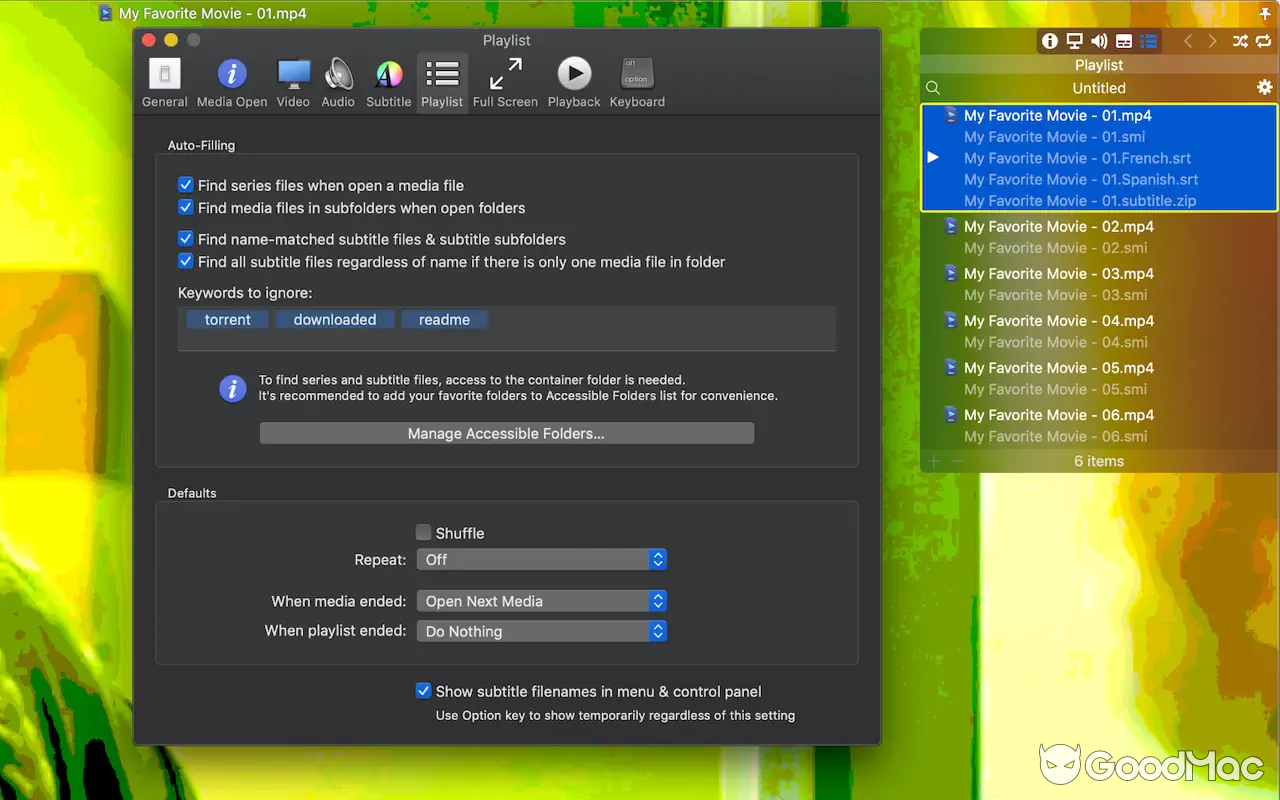The height and width of the screenshot is (800, 1280).
Task: Enable shuffle in the playlist panel
Action: pos(1239,41)
